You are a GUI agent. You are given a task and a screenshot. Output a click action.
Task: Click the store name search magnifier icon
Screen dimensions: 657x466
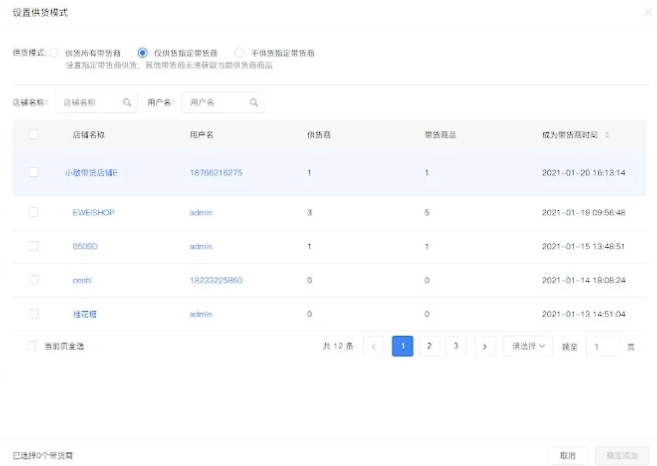[127, 102]
